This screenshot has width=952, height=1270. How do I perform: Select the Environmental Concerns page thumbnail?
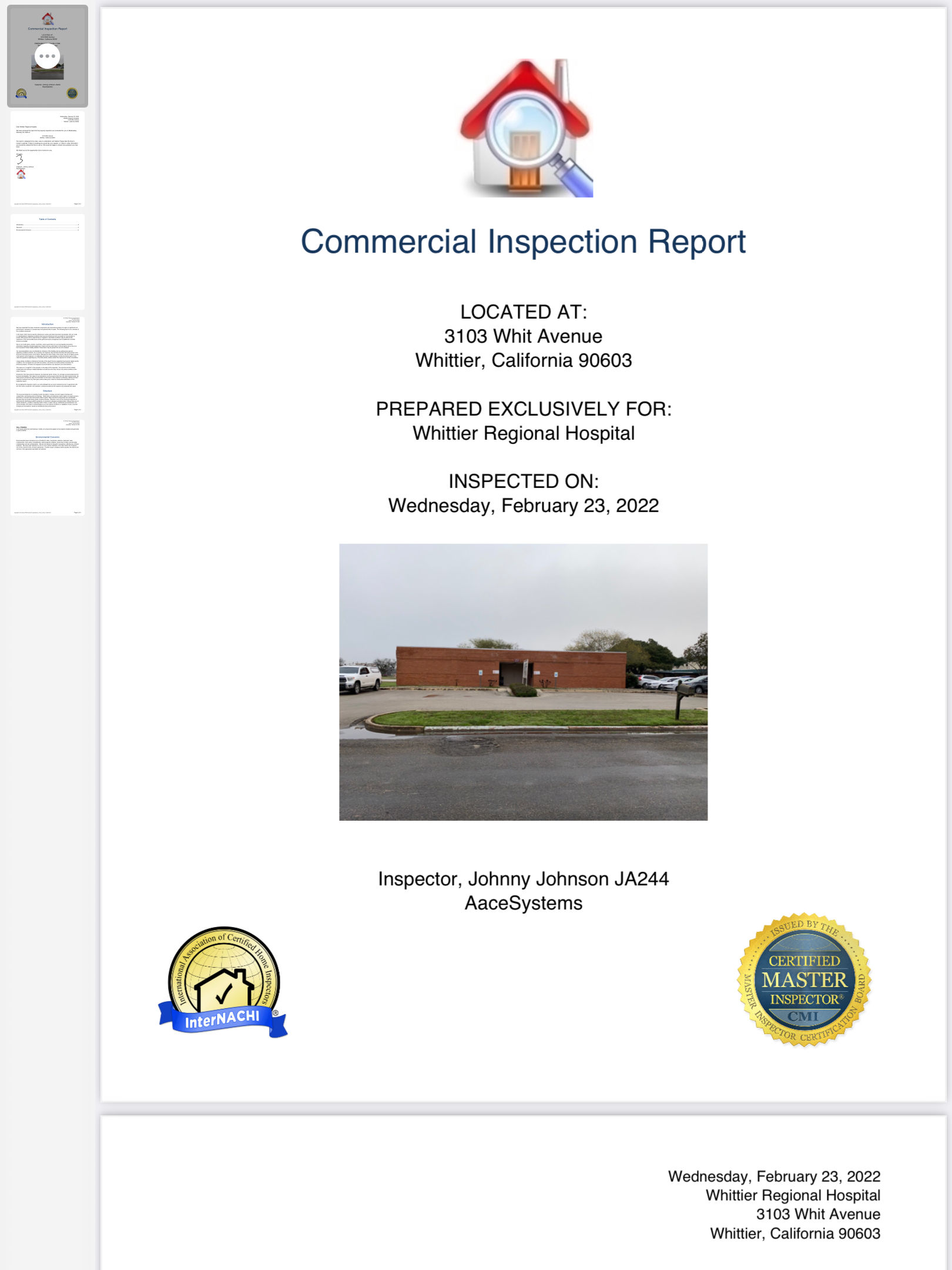48,467
